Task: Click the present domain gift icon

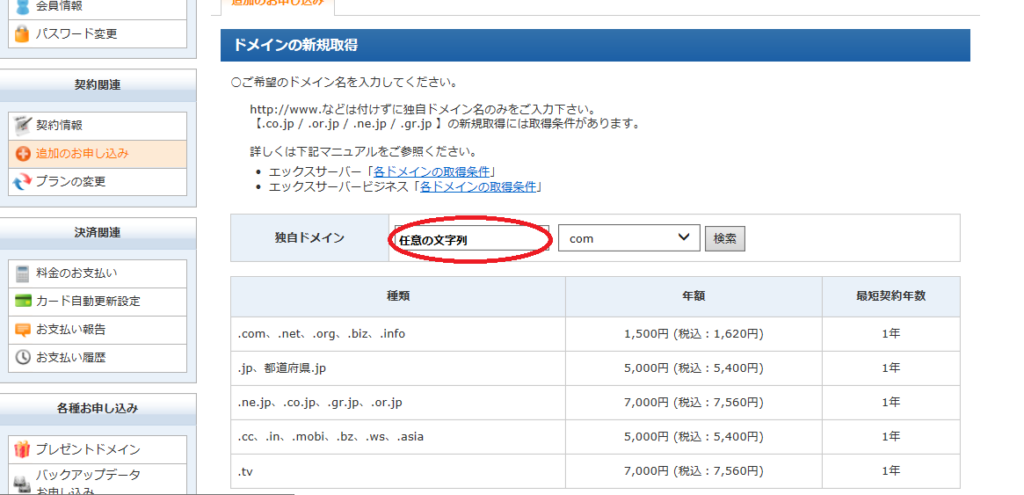Action: pyautogui.click(x=22, y=449)
